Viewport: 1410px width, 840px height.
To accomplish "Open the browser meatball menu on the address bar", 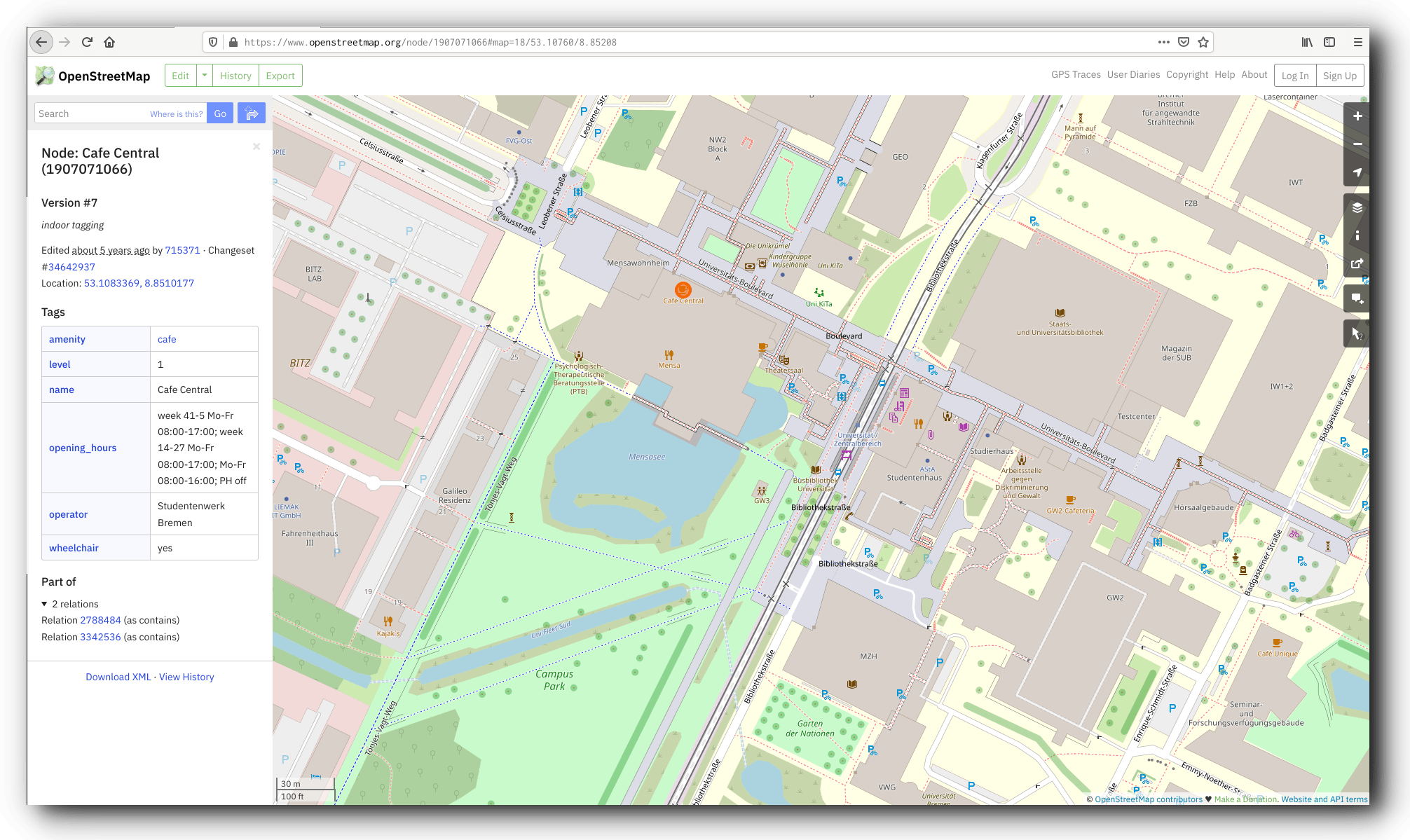I will (x=1163, y=42).
